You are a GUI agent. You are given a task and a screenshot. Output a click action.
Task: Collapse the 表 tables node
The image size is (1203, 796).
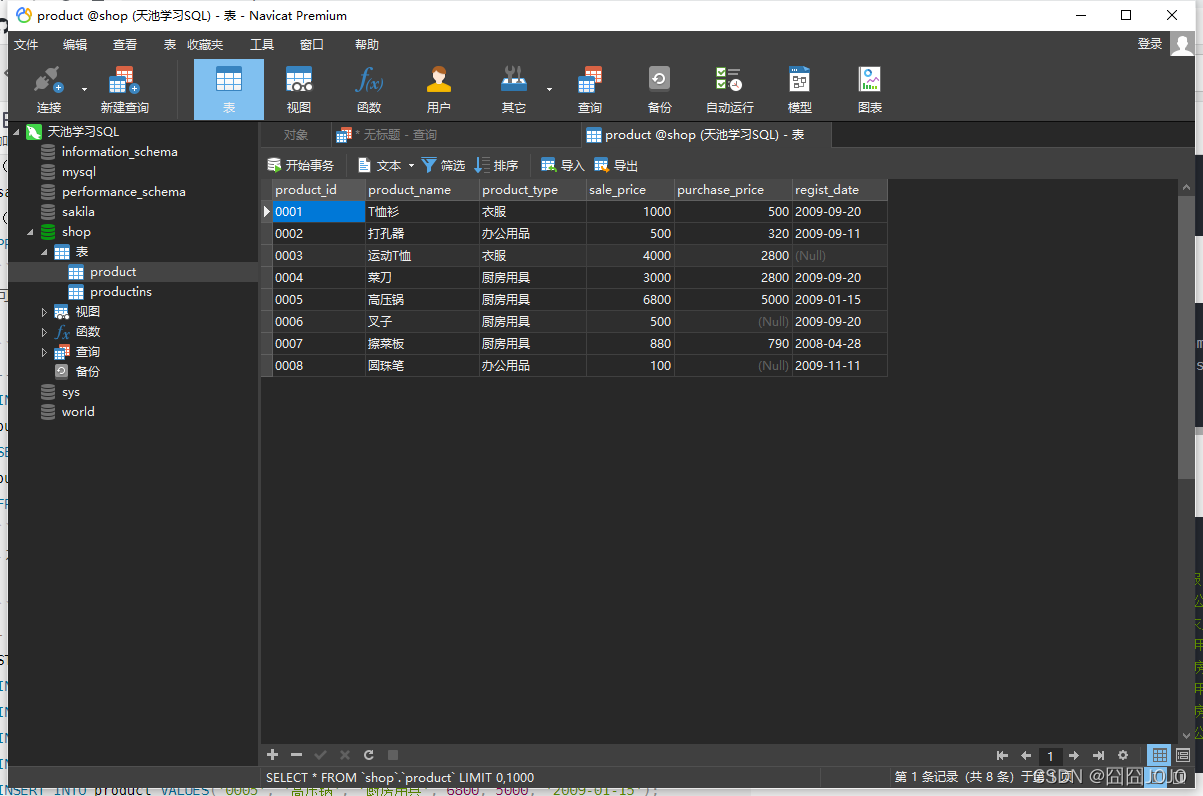(x=44, y=252)
